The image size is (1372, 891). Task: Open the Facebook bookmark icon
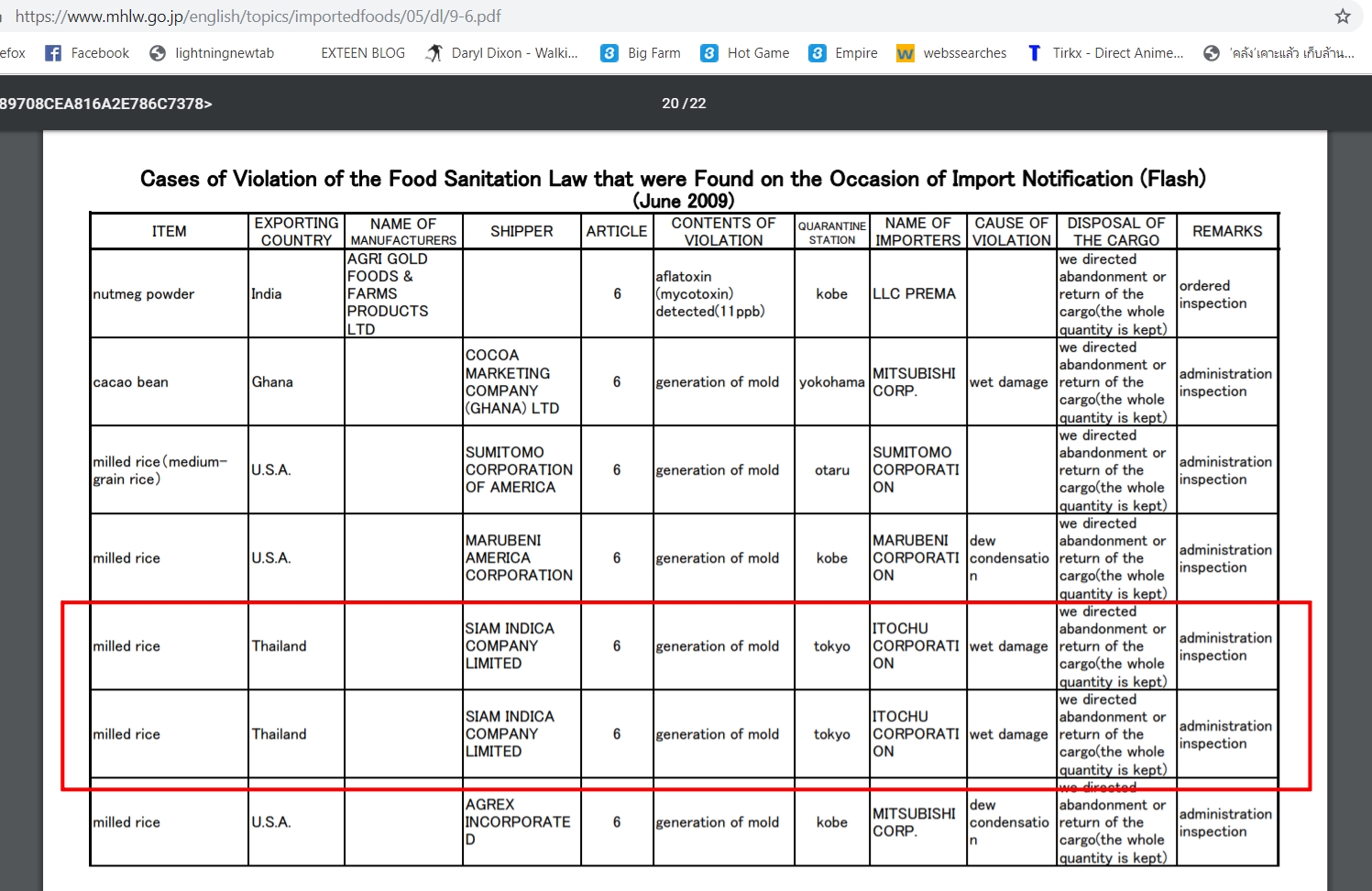coord(53,53)
